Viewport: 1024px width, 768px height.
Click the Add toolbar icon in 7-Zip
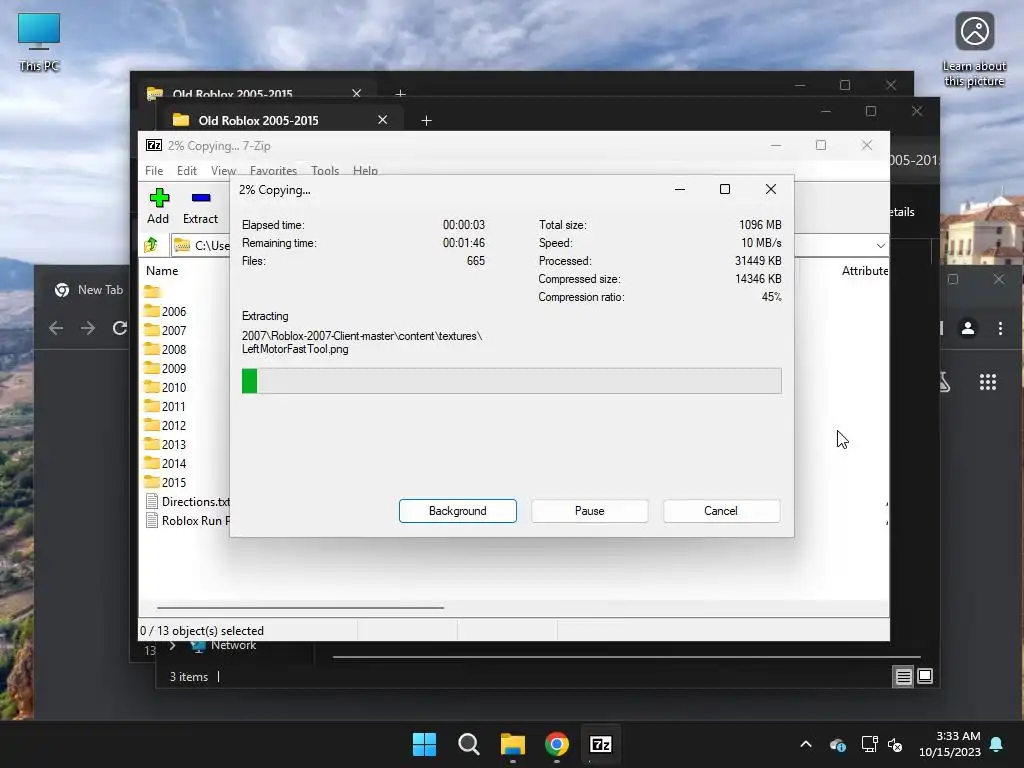pos(158,206)
